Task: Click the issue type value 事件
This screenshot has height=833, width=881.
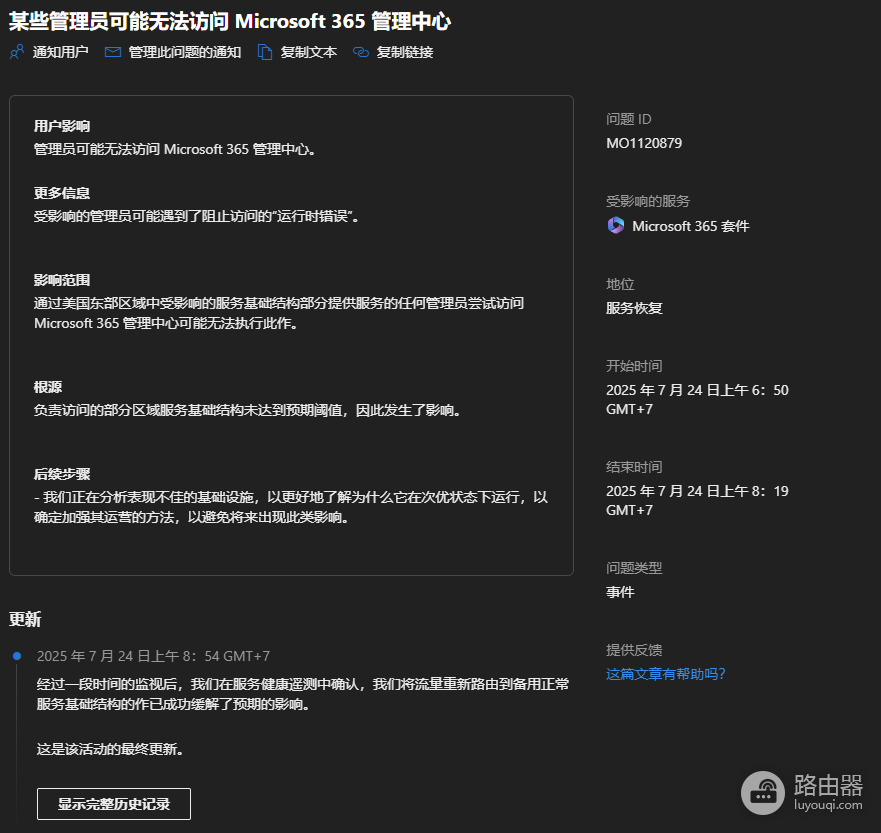Action: point(620,592)
